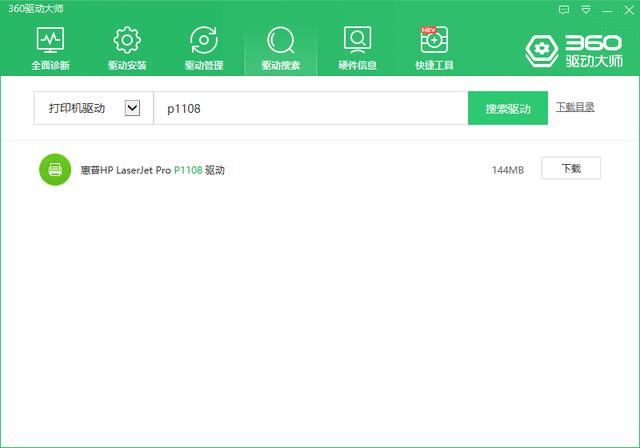Screen dimensions: 640x448
Task: Click the 打印机驱动 category label
Action: click(77, 108)
